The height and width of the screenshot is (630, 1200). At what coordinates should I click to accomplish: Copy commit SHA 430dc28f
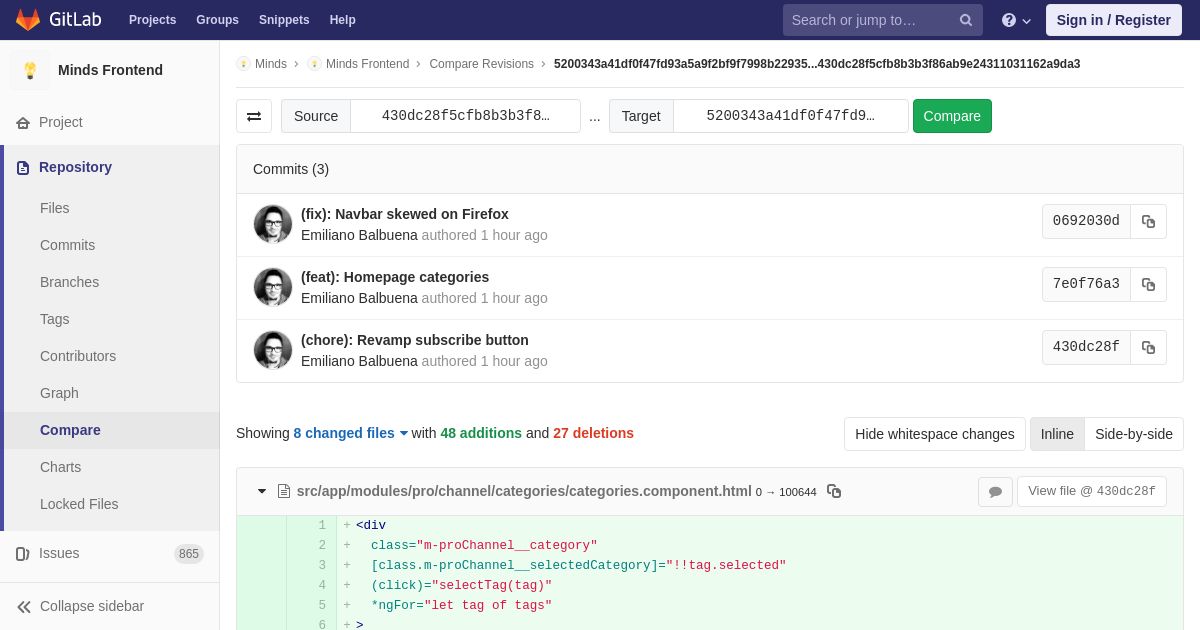[1148, 347]
